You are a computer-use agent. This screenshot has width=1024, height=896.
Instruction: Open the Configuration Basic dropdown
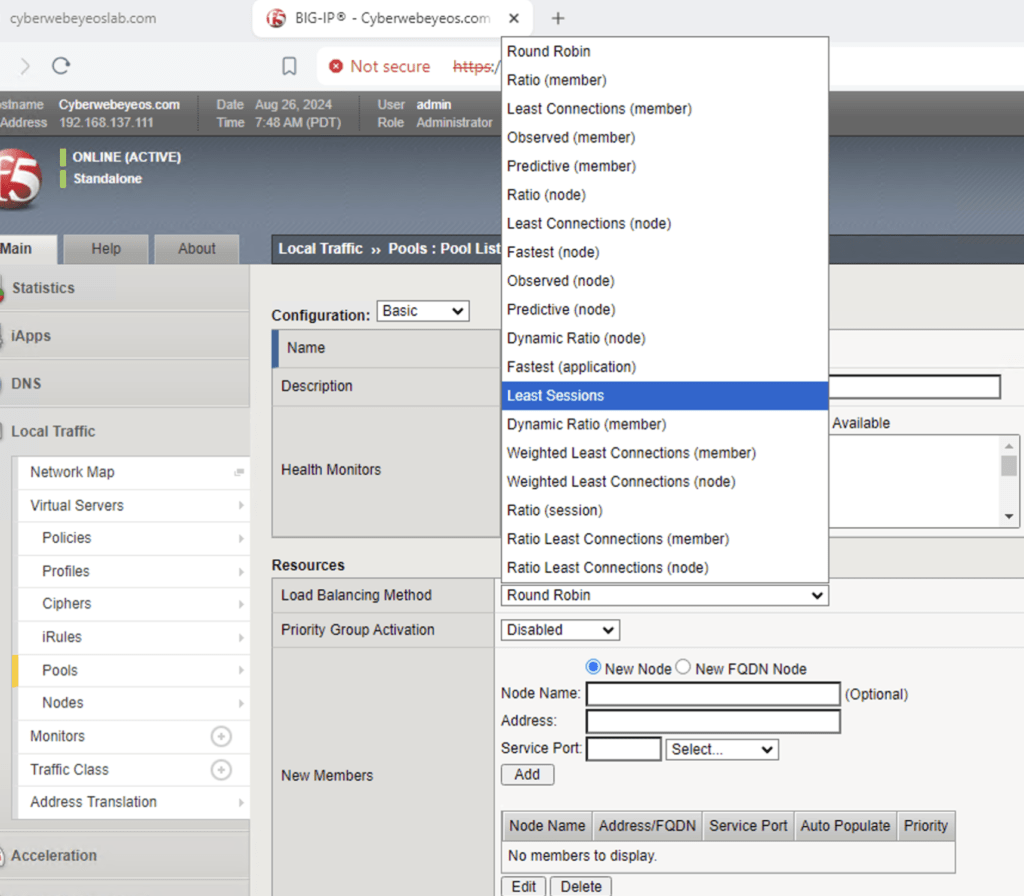(423, 311)
